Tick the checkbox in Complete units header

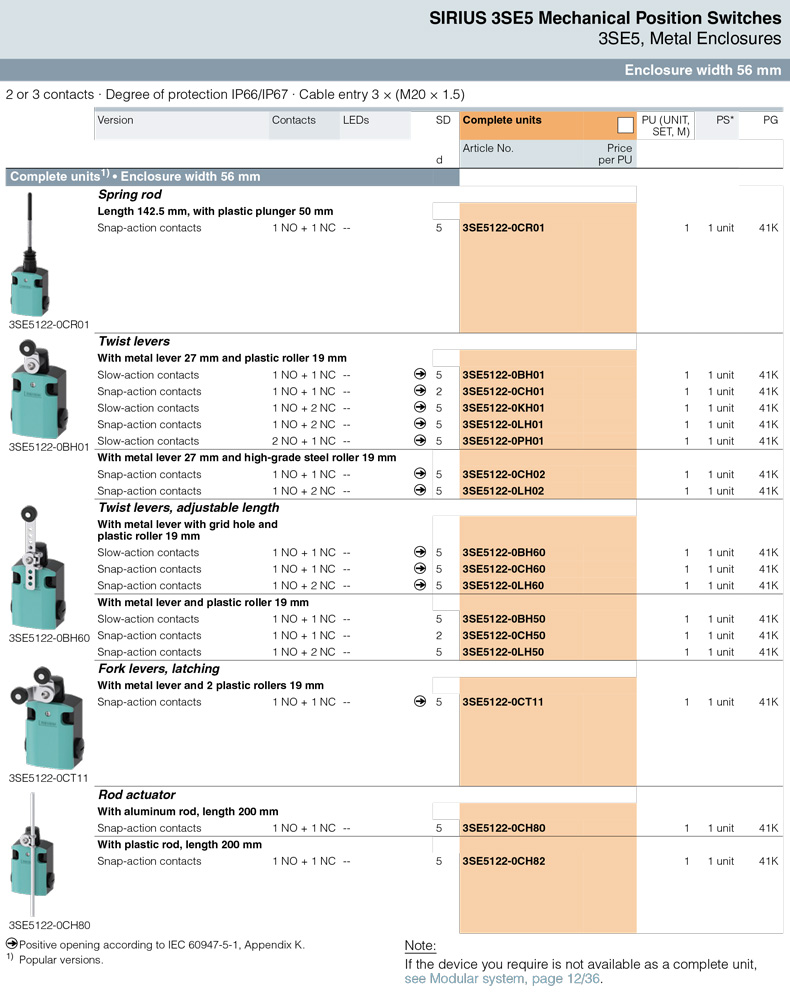pos(626,125)
